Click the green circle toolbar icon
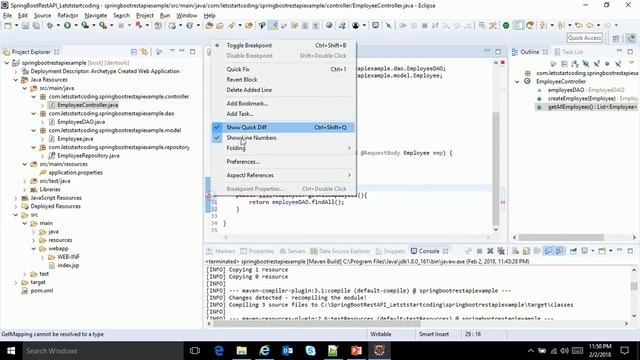The width and height of the screenshot is (640, 360). coord(506,26)
